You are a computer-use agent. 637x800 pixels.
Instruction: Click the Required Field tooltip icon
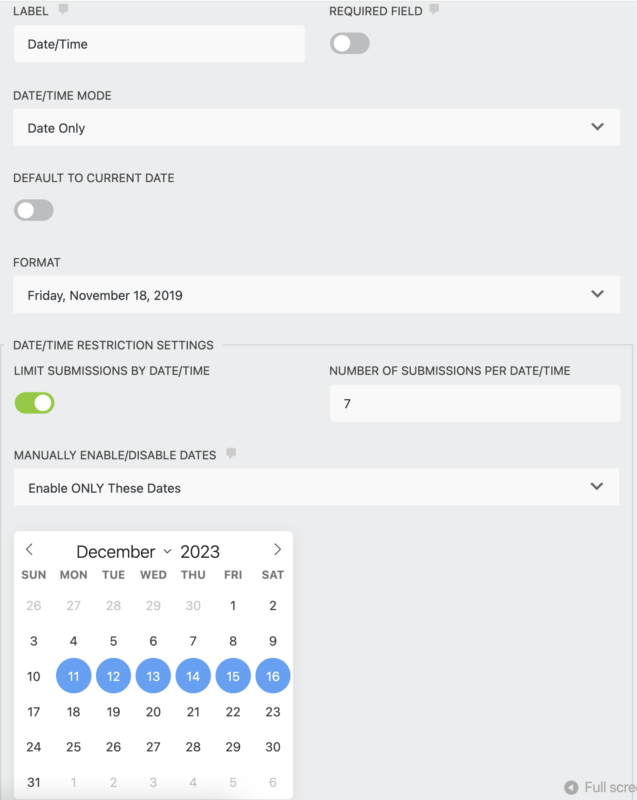coord(435,11)
